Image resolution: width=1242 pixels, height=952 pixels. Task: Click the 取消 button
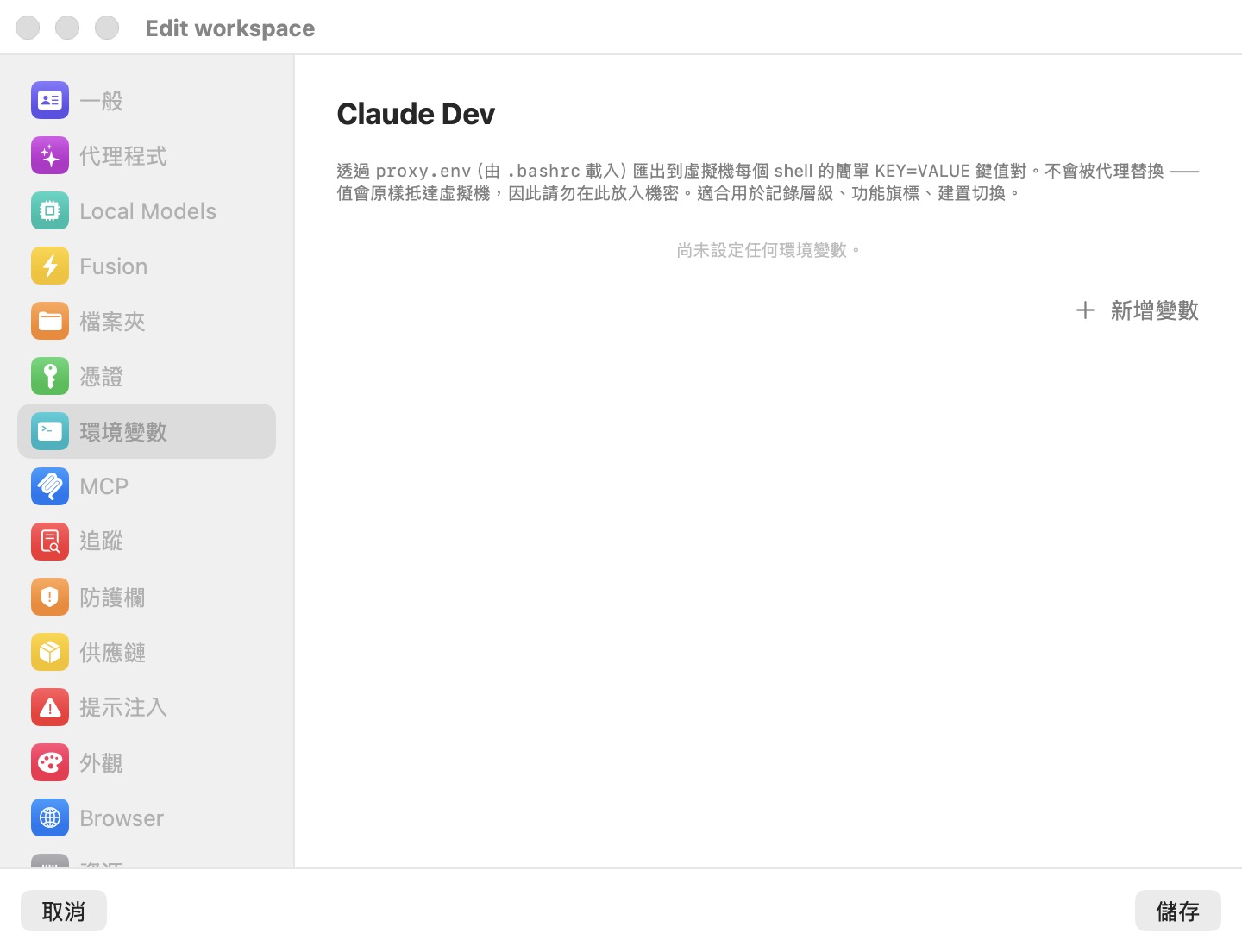pos(64,911)
